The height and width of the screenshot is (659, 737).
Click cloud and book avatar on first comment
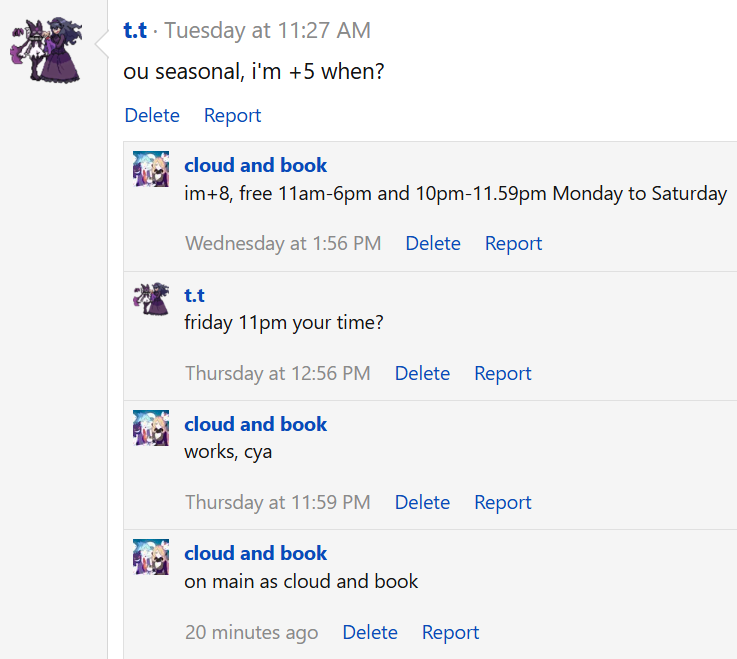pyautogui.click(x=151, y=169)
